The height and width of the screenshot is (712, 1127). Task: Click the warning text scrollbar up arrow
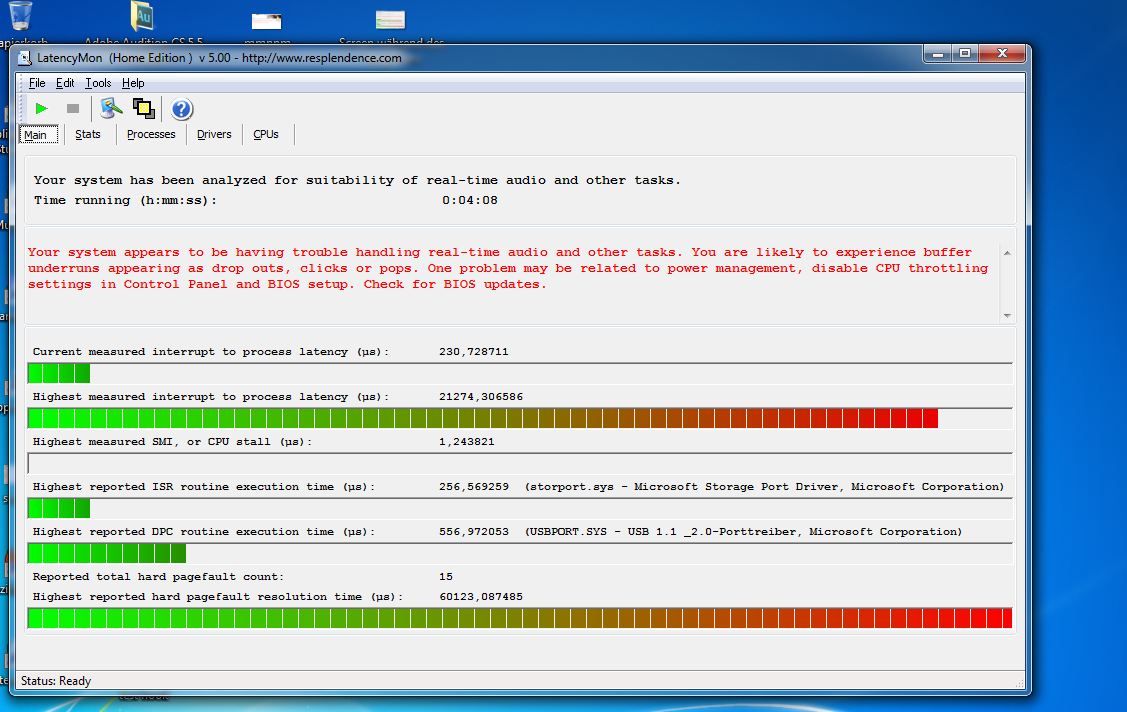point(1007,253)
